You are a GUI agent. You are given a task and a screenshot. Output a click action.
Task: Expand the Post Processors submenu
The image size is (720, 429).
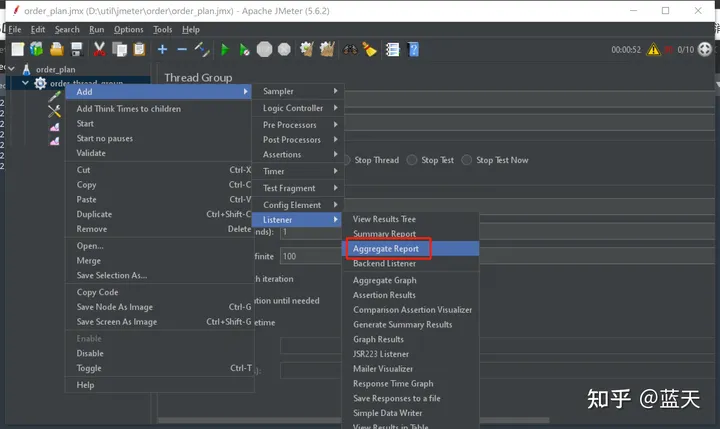coord(298,140)
